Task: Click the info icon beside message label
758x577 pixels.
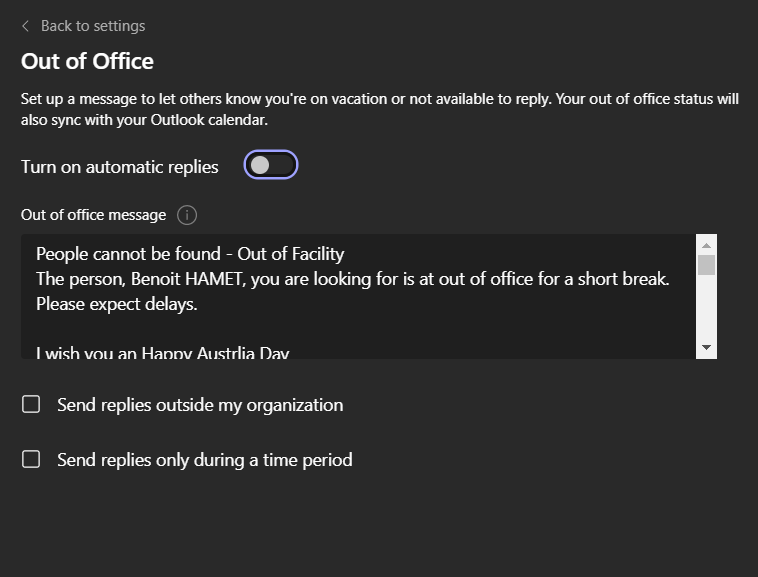Action: (x=187, y=215)
